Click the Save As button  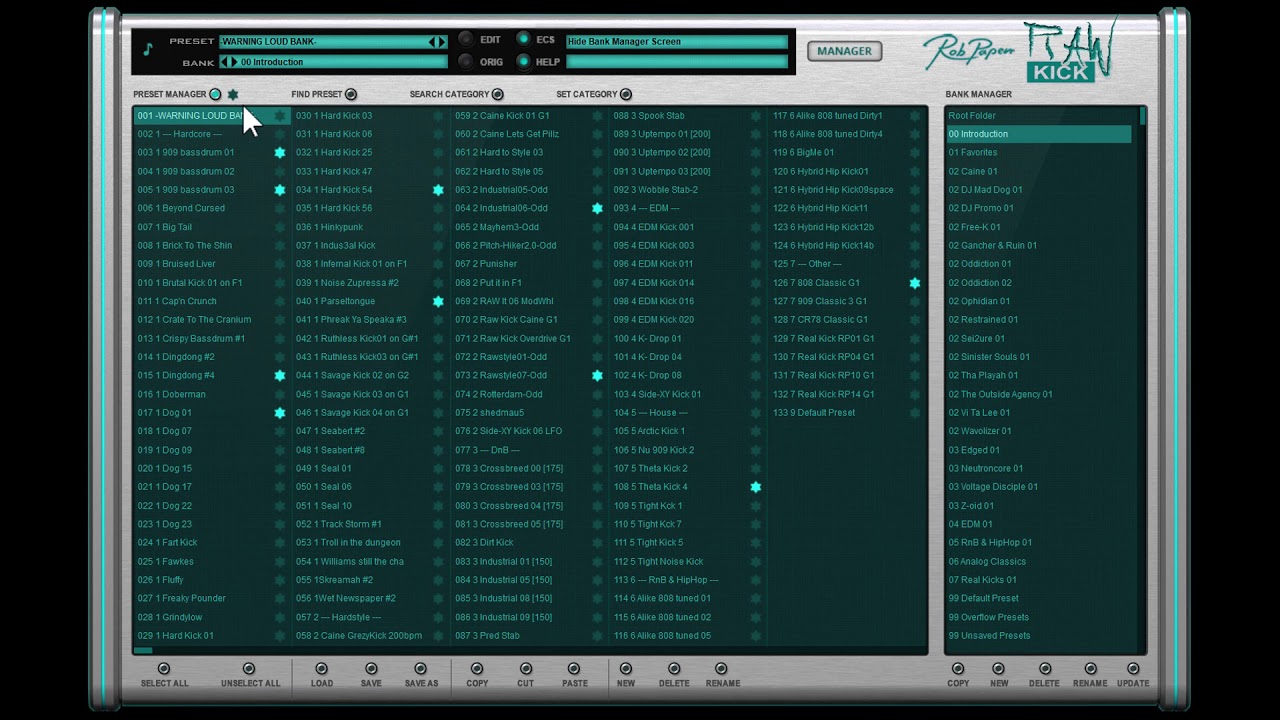pos(421,669)
